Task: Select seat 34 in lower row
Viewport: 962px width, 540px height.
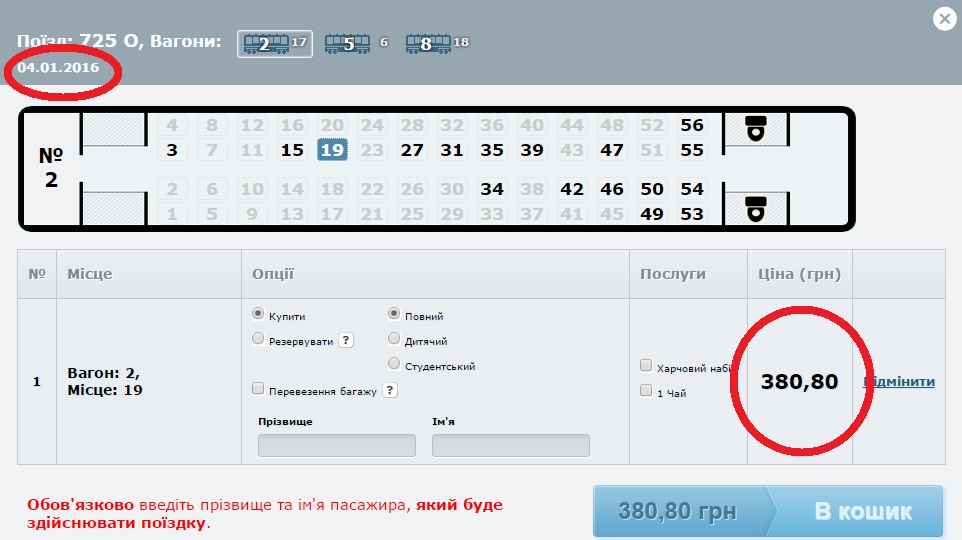Action: (491, 189)
